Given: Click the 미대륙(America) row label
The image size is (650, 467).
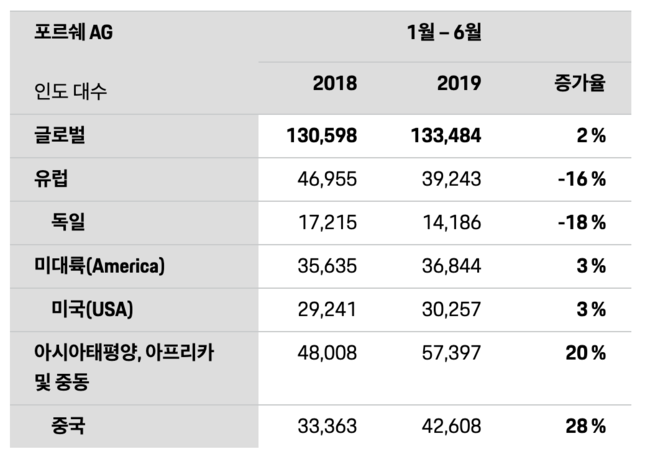Looking at the screenshot, I should (x=99, y=266).
